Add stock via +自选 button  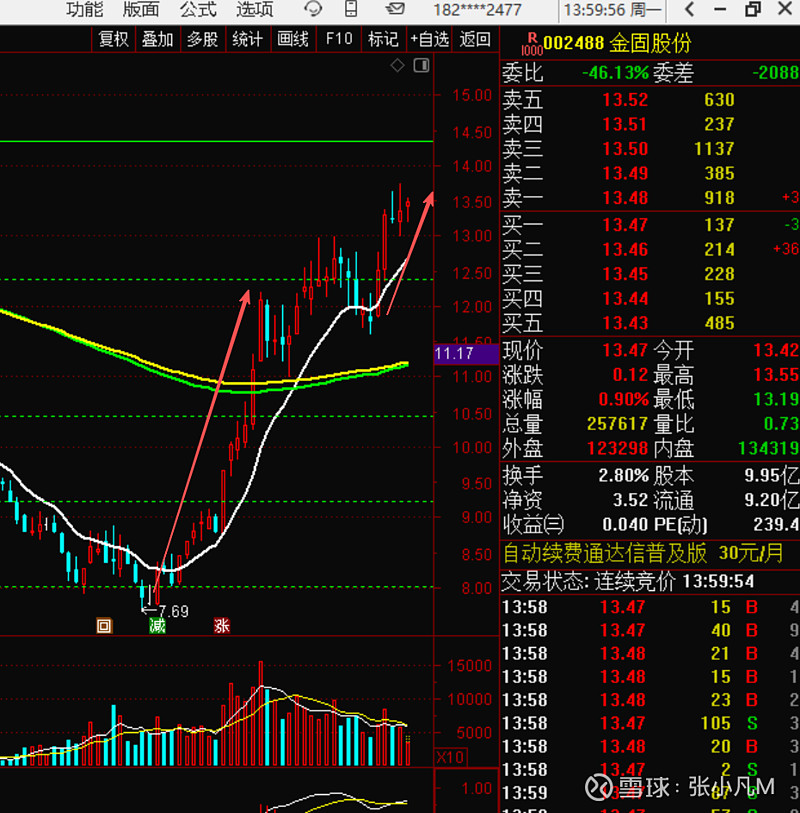430,39
